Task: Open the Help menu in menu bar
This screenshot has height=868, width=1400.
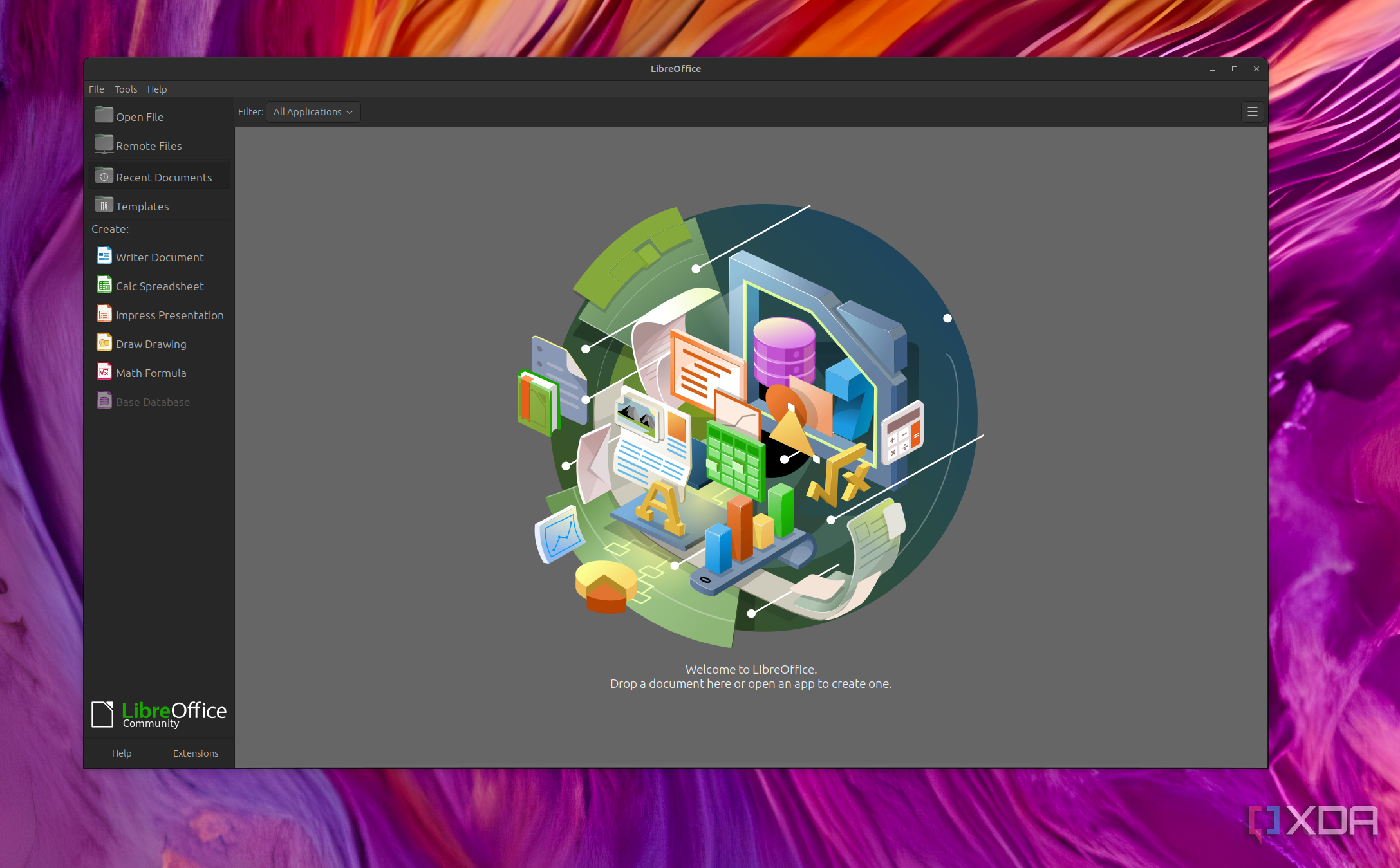Action: click(156, 89)
